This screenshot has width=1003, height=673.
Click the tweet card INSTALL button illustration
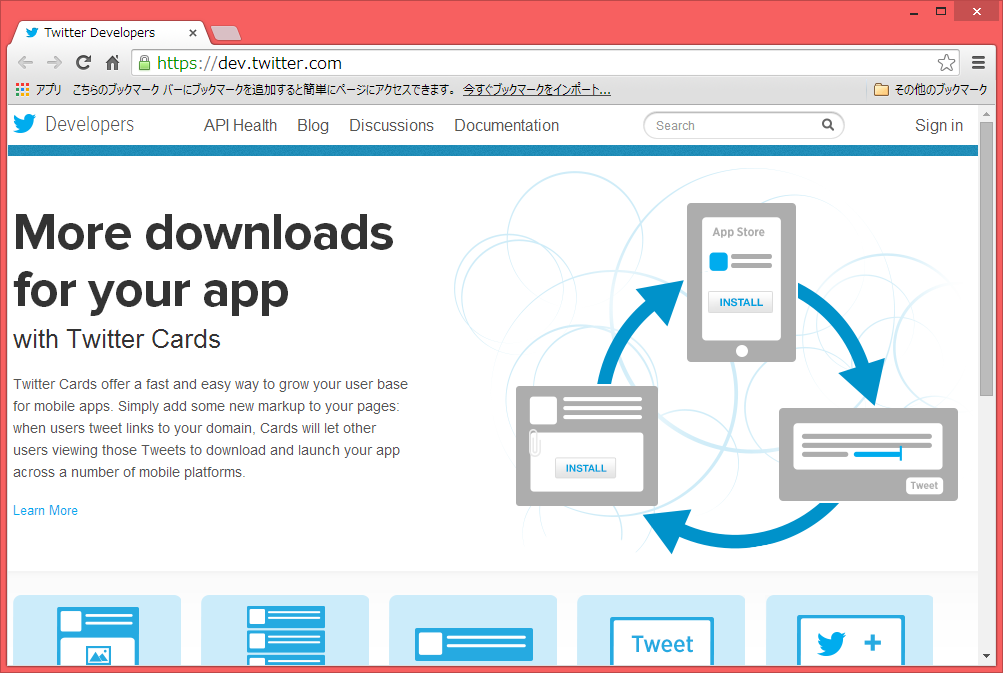coord(585,468)
